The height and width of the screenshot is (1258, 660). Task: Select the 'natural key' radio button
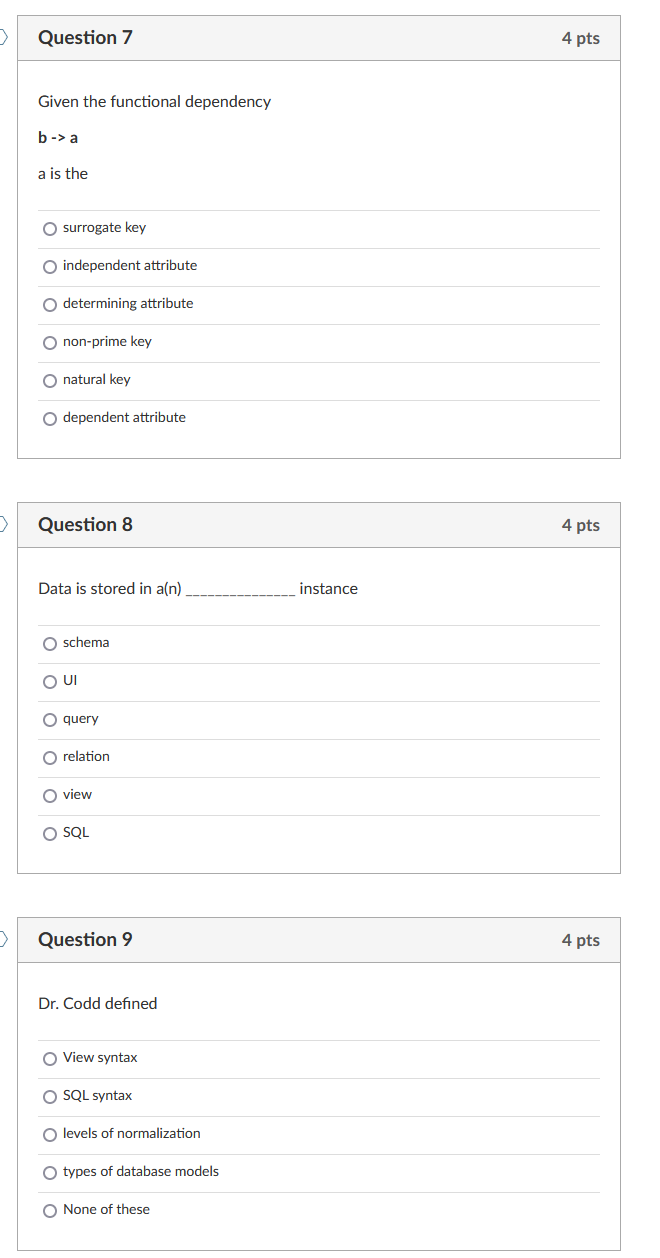click(x=50, y=380)
